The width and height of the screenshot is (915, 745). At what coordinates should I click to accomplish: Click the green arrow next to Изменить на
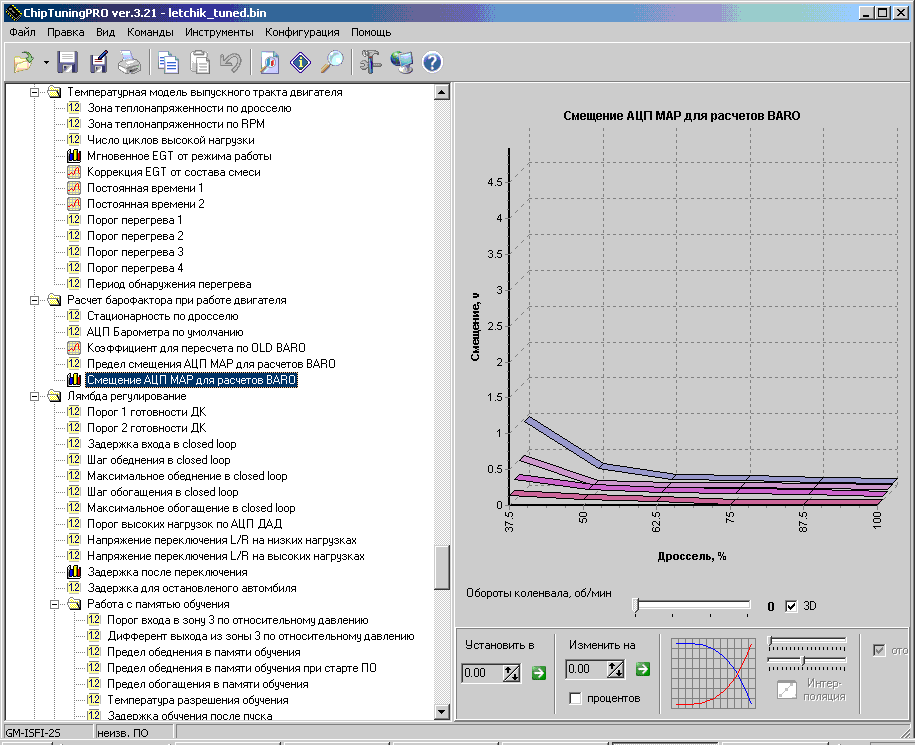pos(642,669)
